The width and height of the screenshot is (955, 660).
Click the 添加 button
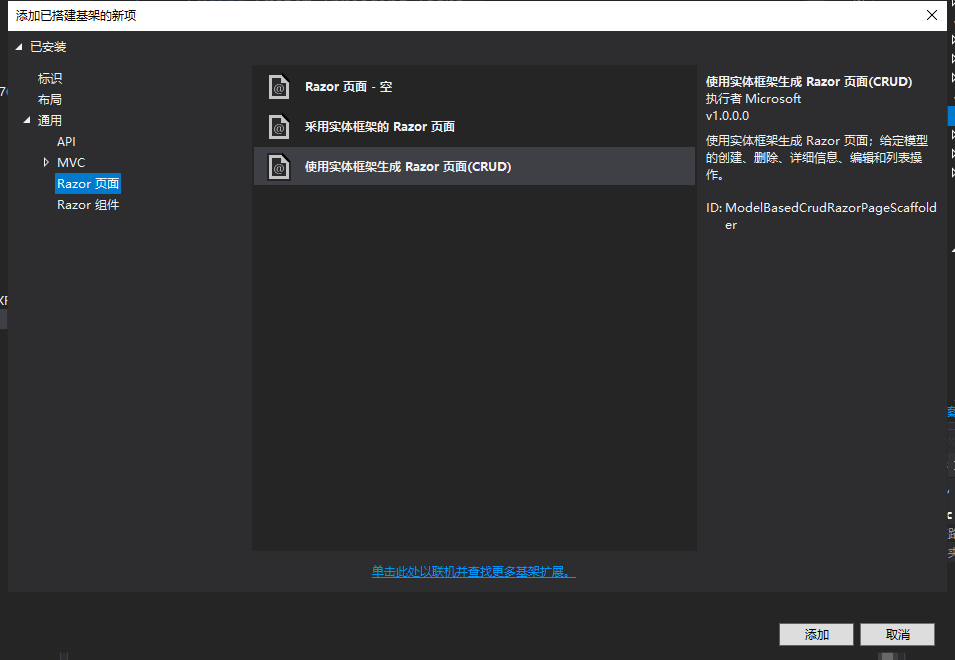(816, 634)
